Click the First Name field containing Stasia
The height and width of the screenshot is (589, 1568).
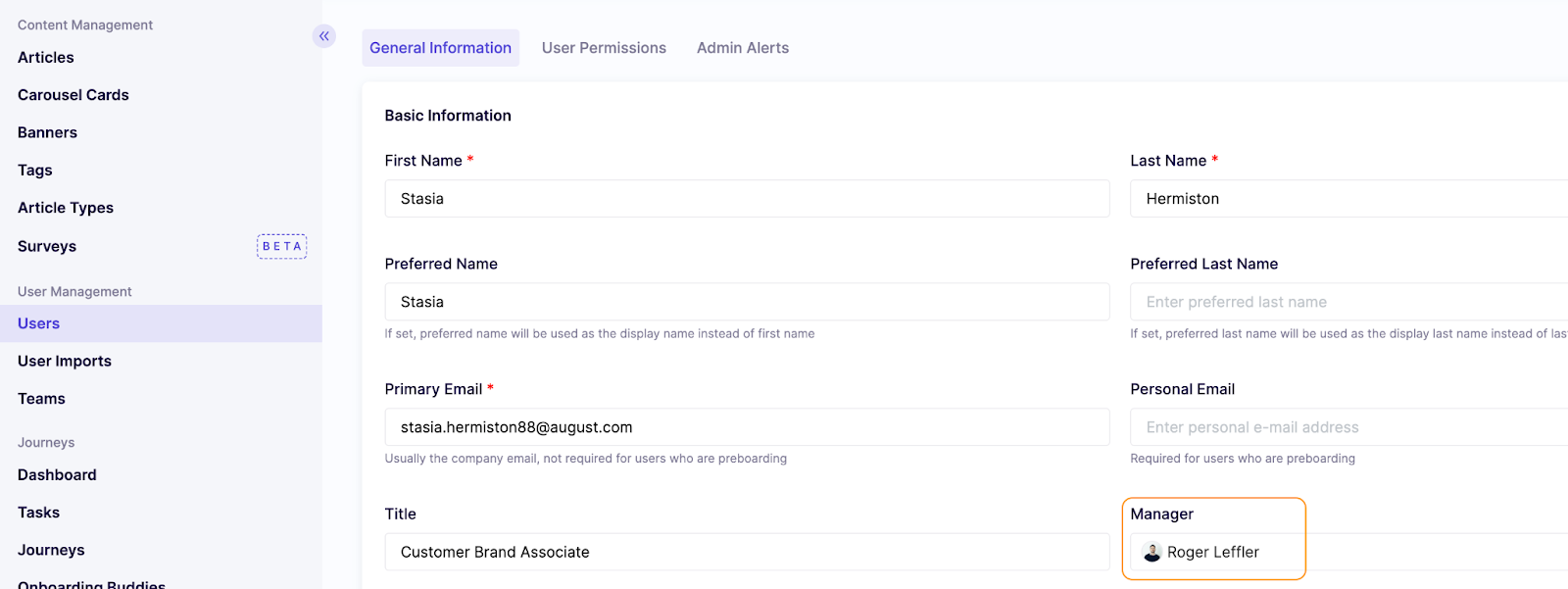click(747, 199)
